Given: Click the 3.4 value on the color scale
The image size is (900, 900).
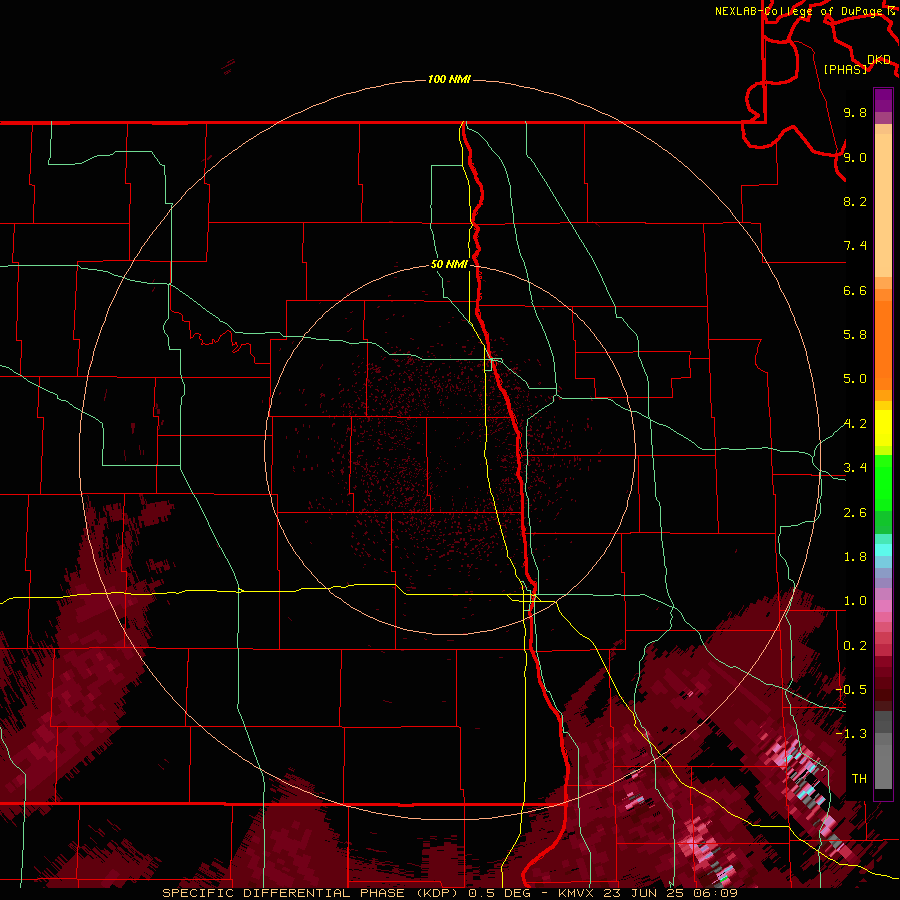Looking at the screenshot, I should pos(855,468).
